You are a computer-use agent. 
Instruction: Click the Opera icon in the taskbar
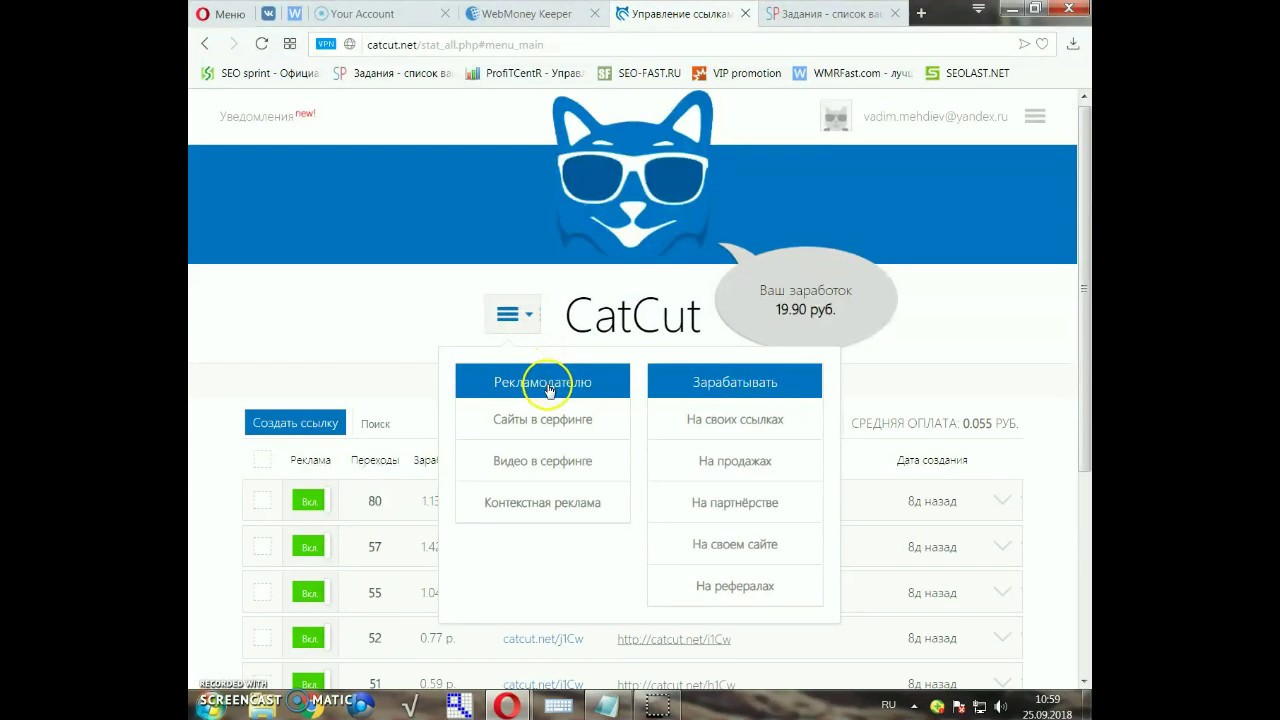click(507, 706)
